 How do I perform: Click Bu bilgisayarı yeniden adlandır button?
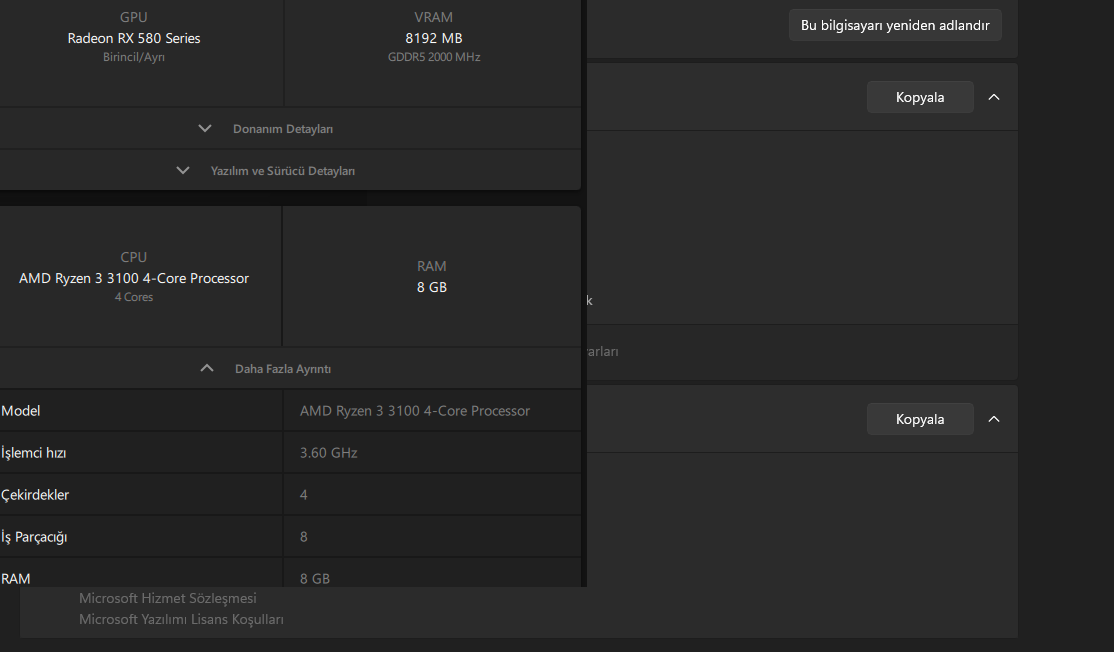(895, 25)
